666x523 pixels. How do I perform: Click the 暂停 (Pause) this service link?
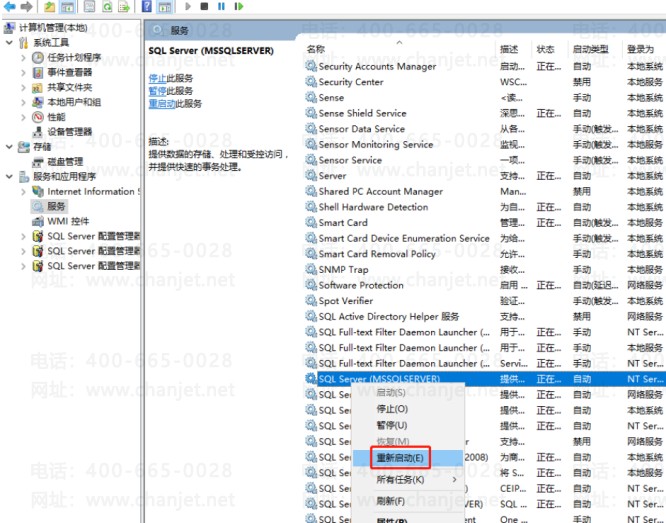pos(157,91)
